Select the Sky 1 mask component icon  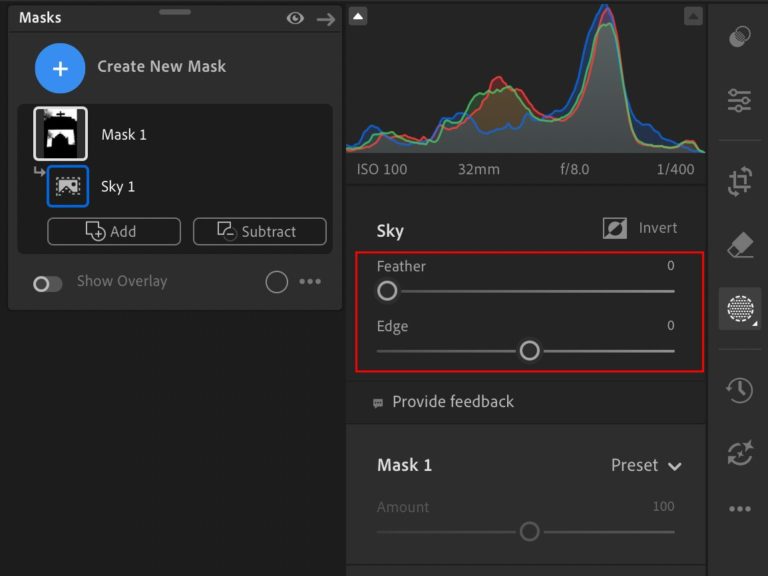(x=68, y=186)
